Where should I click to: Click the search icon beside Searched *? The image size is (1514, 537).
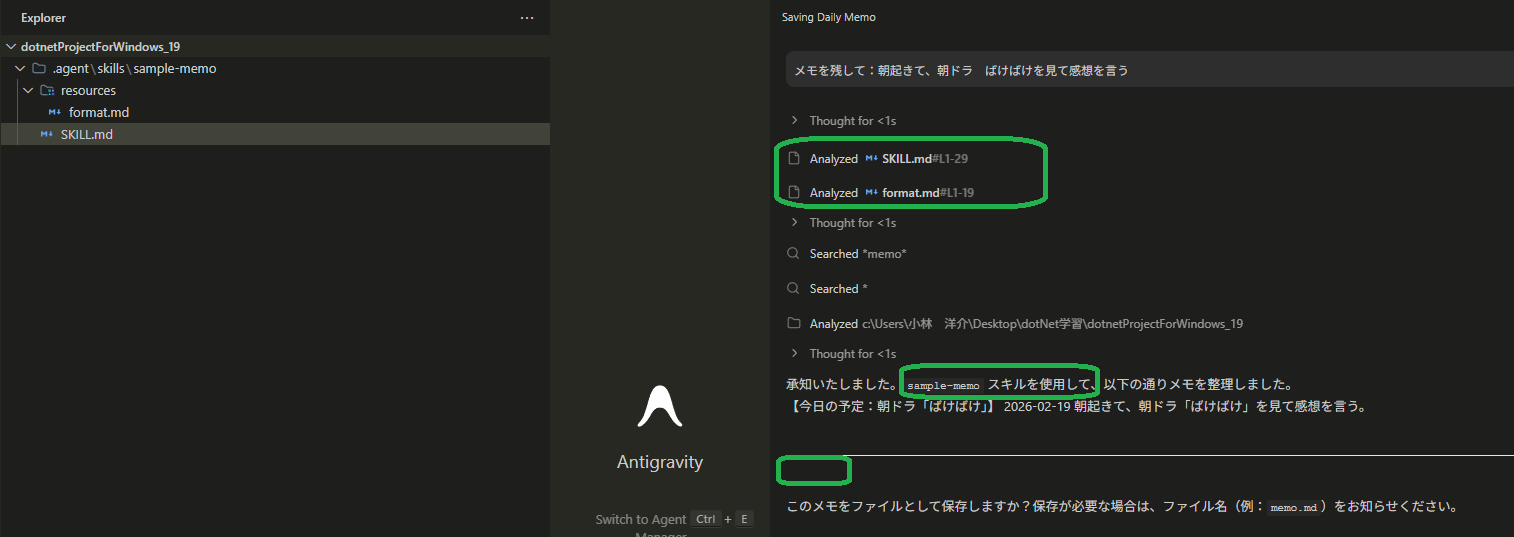point(794,289)
